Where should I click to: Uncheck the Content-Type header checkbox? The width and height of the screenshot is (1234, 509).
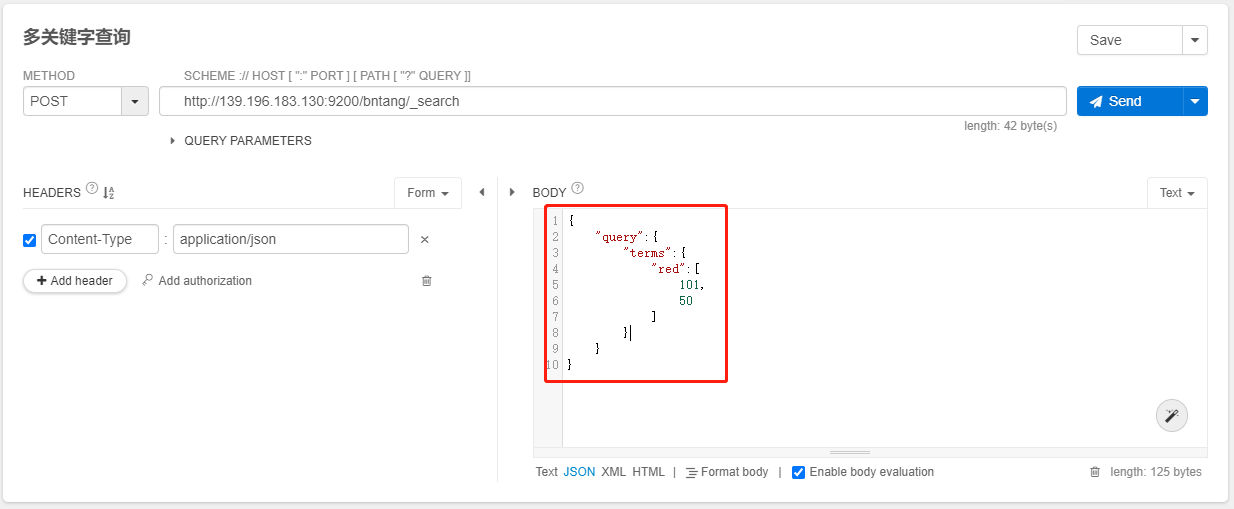(30, 240)
